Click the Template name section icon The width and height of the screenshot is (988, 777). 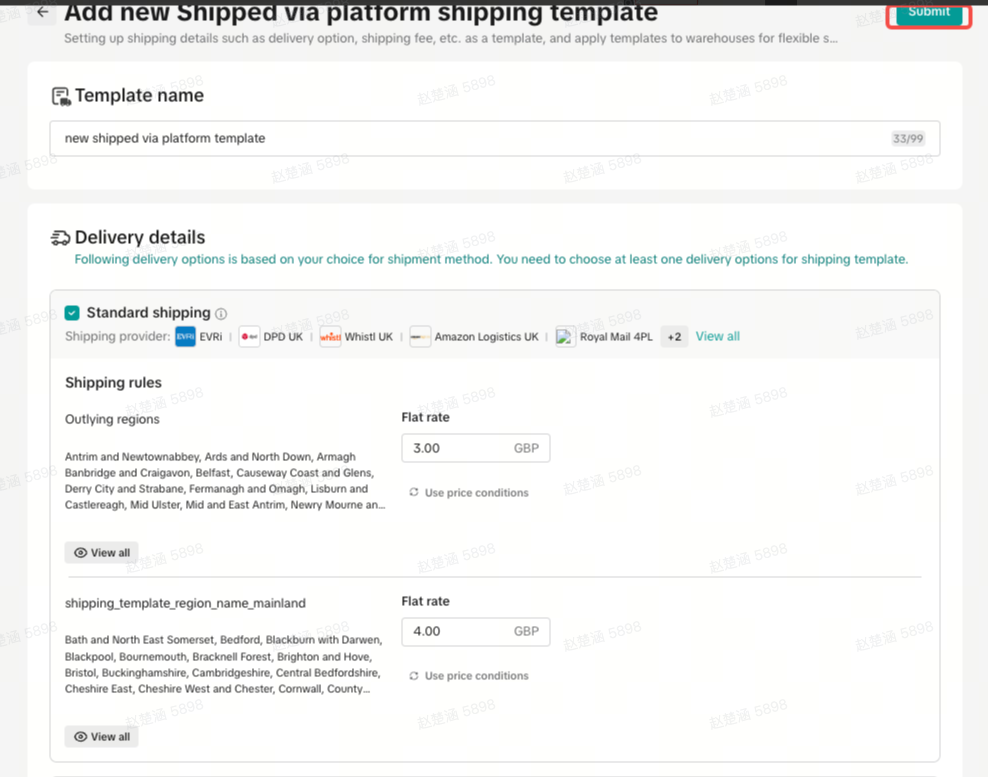point(61,96)
